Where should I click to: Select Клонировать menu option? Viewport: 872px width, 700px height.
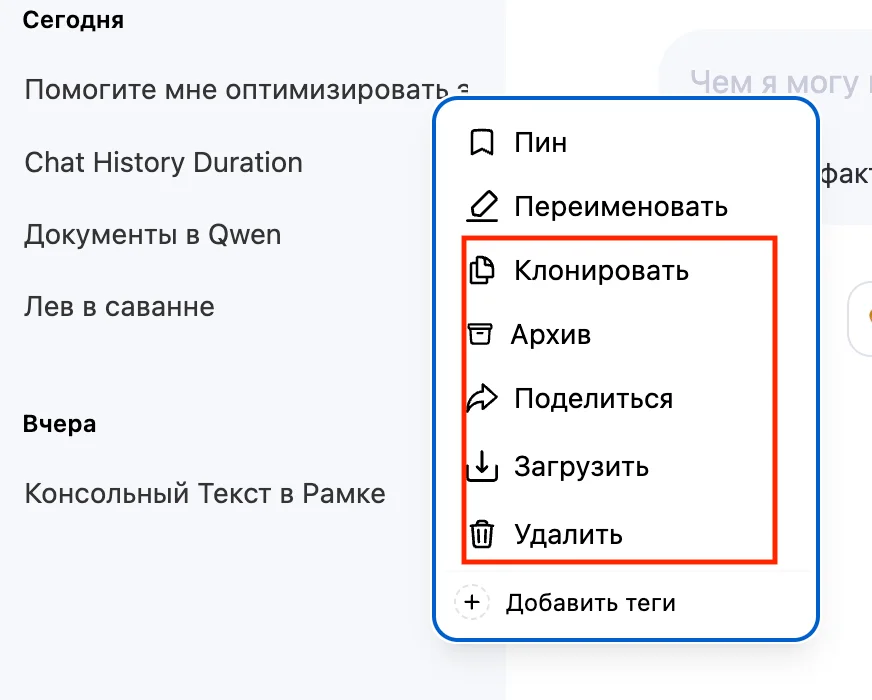click(601, 270)
